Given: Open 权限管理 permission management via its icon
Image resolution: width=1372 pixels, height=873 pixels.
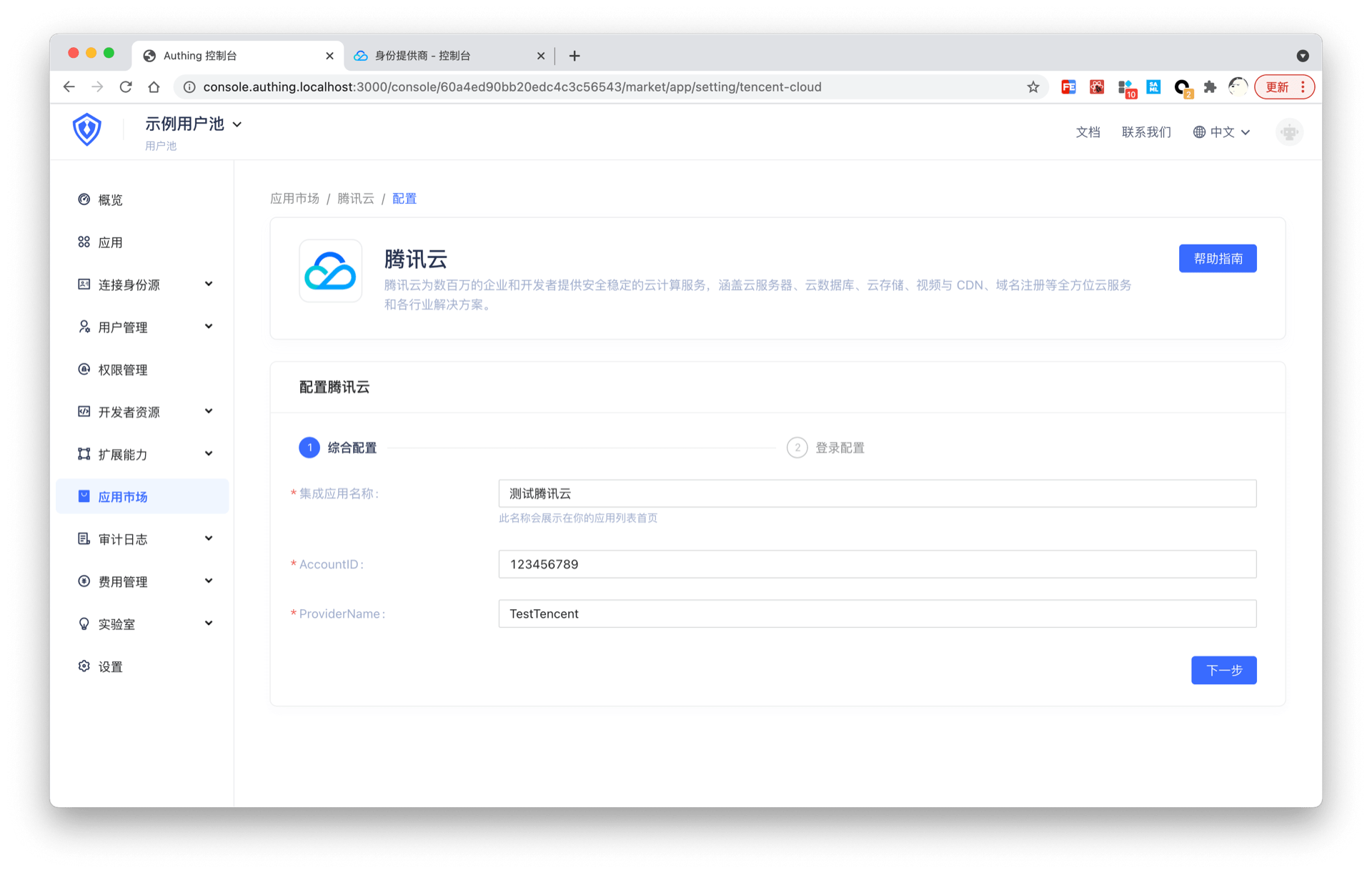Looking at the screenshot, I should point(84,369).
